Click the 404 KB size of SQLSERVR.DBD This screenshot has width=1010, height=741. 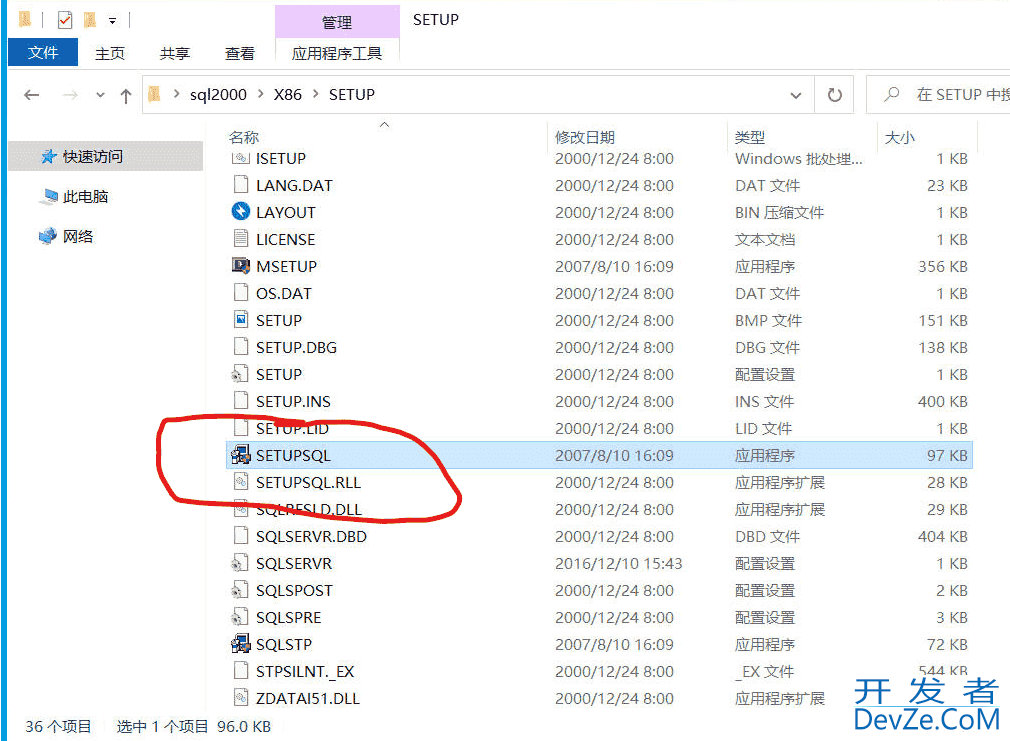(x=942, y=537)
